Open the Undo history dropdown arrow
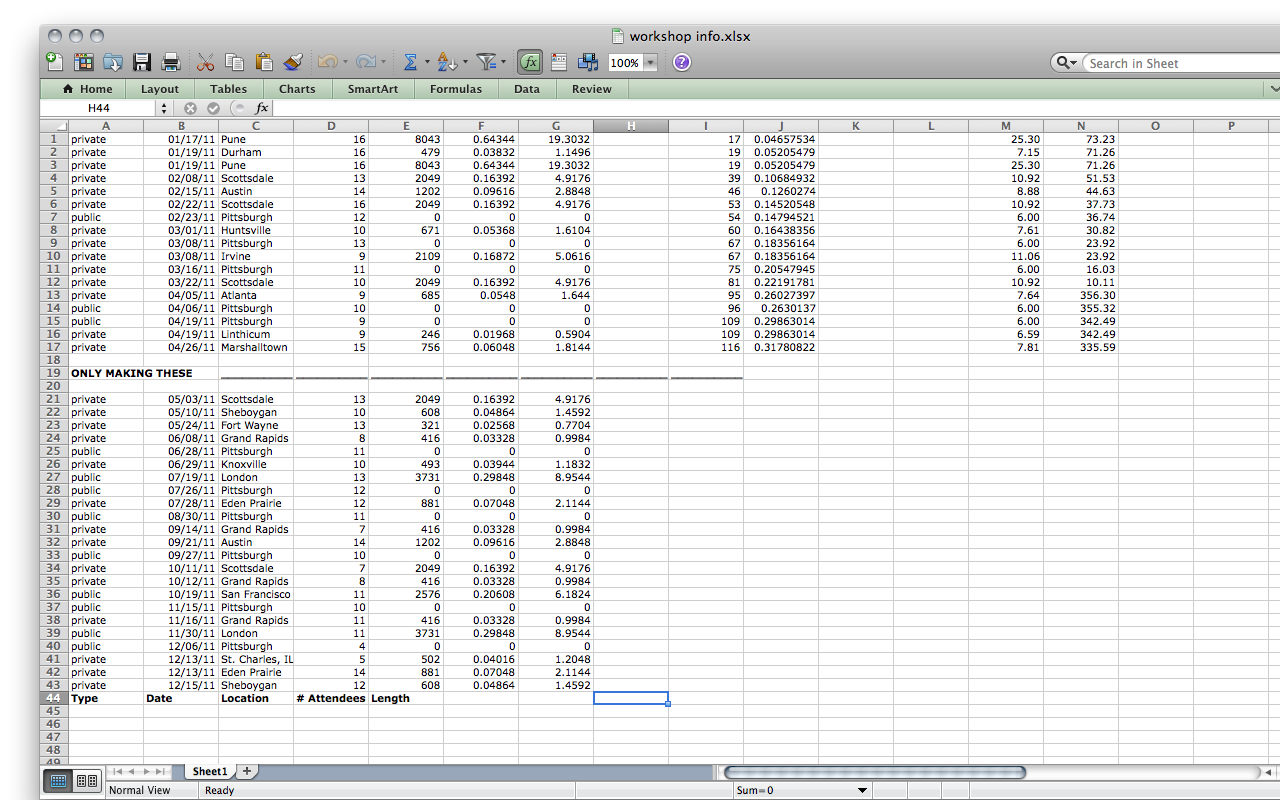1280x800 pixels. tap(345, 62)
